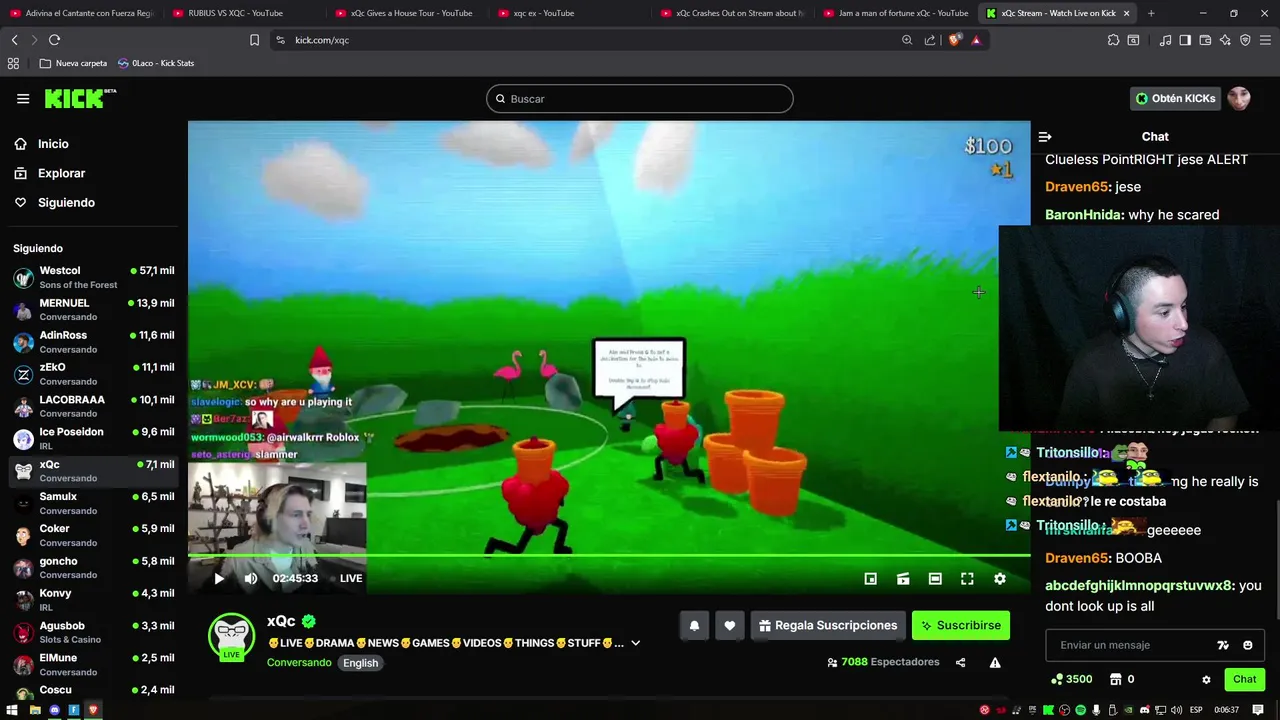Open AdinRoss channel in following list
This screenshot has width=1280, height=720.
click(x=93, y=342)
